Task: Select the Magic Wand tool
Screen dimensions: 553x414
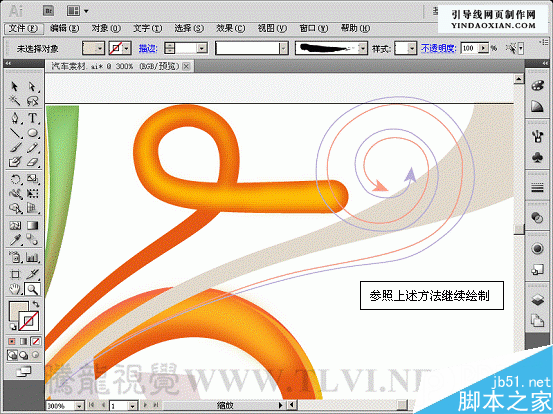Action: tap(14, 101)
